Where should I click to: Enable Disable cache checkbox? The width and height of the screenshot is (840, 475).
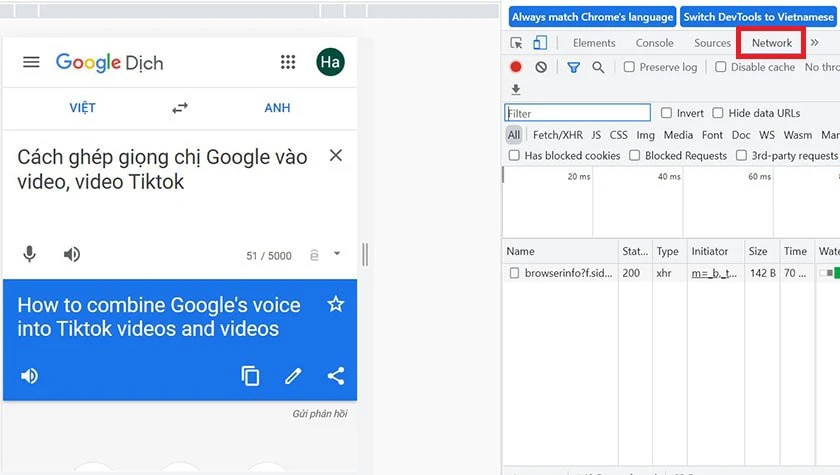click(721, 67)
